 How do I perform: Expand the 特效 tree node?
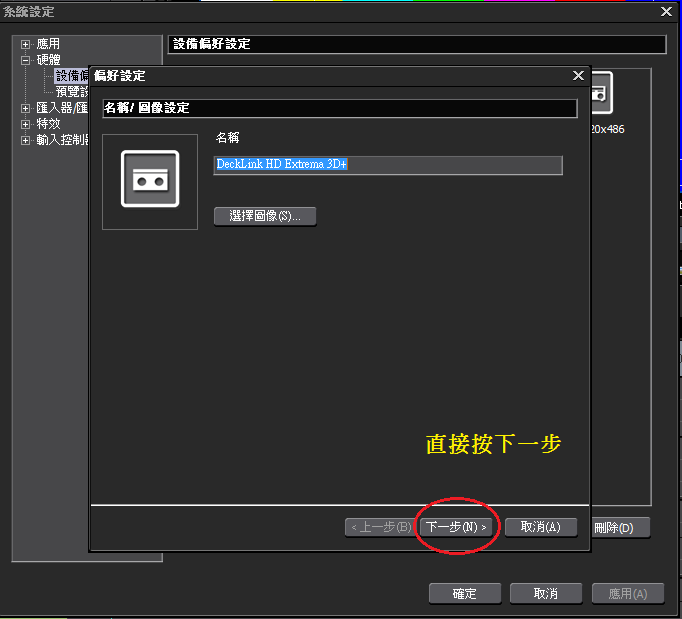pos(26,124)
